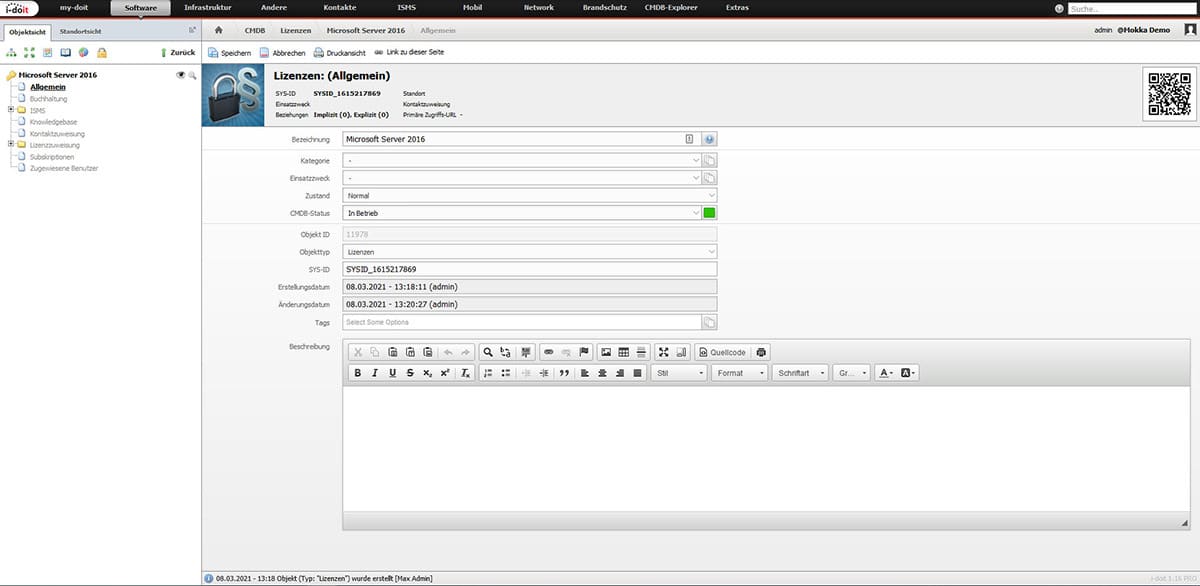Open the Druckansicht print view
Screen dimensions: 1200x586
(339, 52)
